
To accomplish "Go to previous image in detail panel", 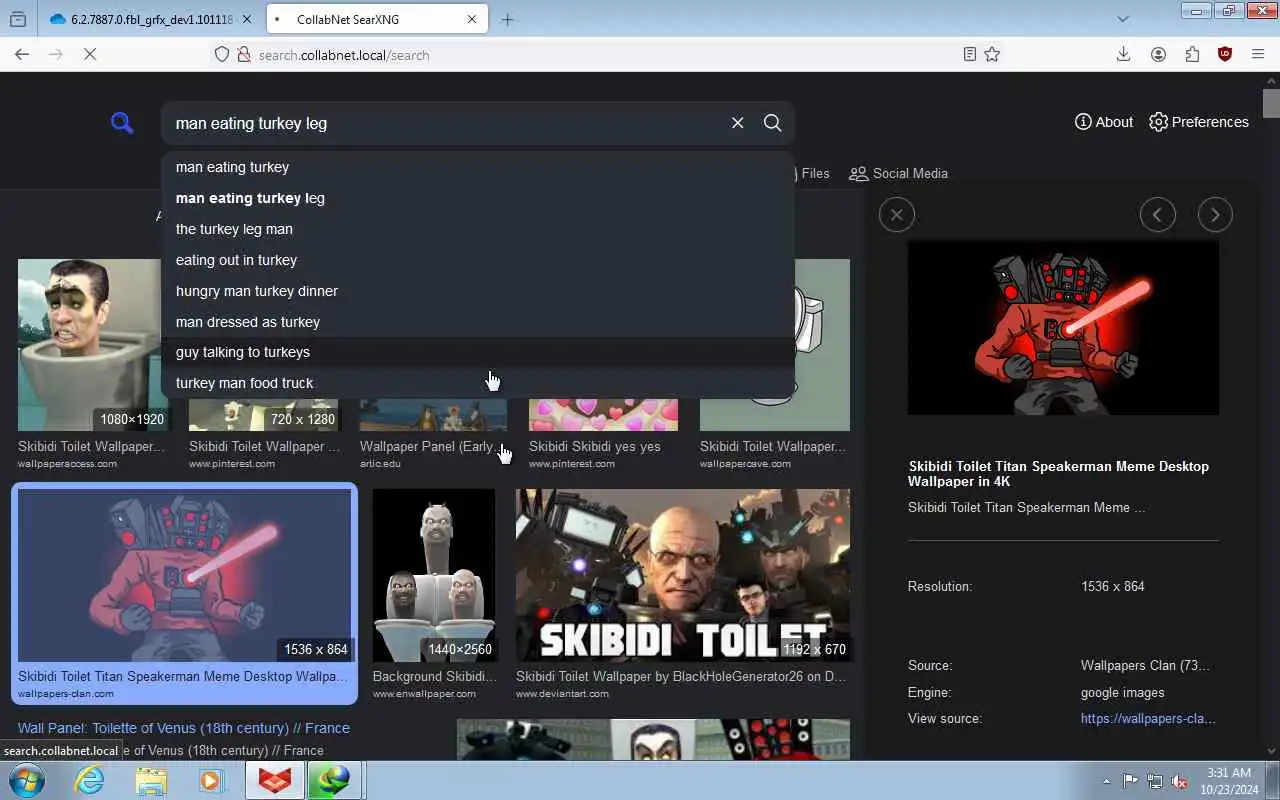I will pos(1158,214).
